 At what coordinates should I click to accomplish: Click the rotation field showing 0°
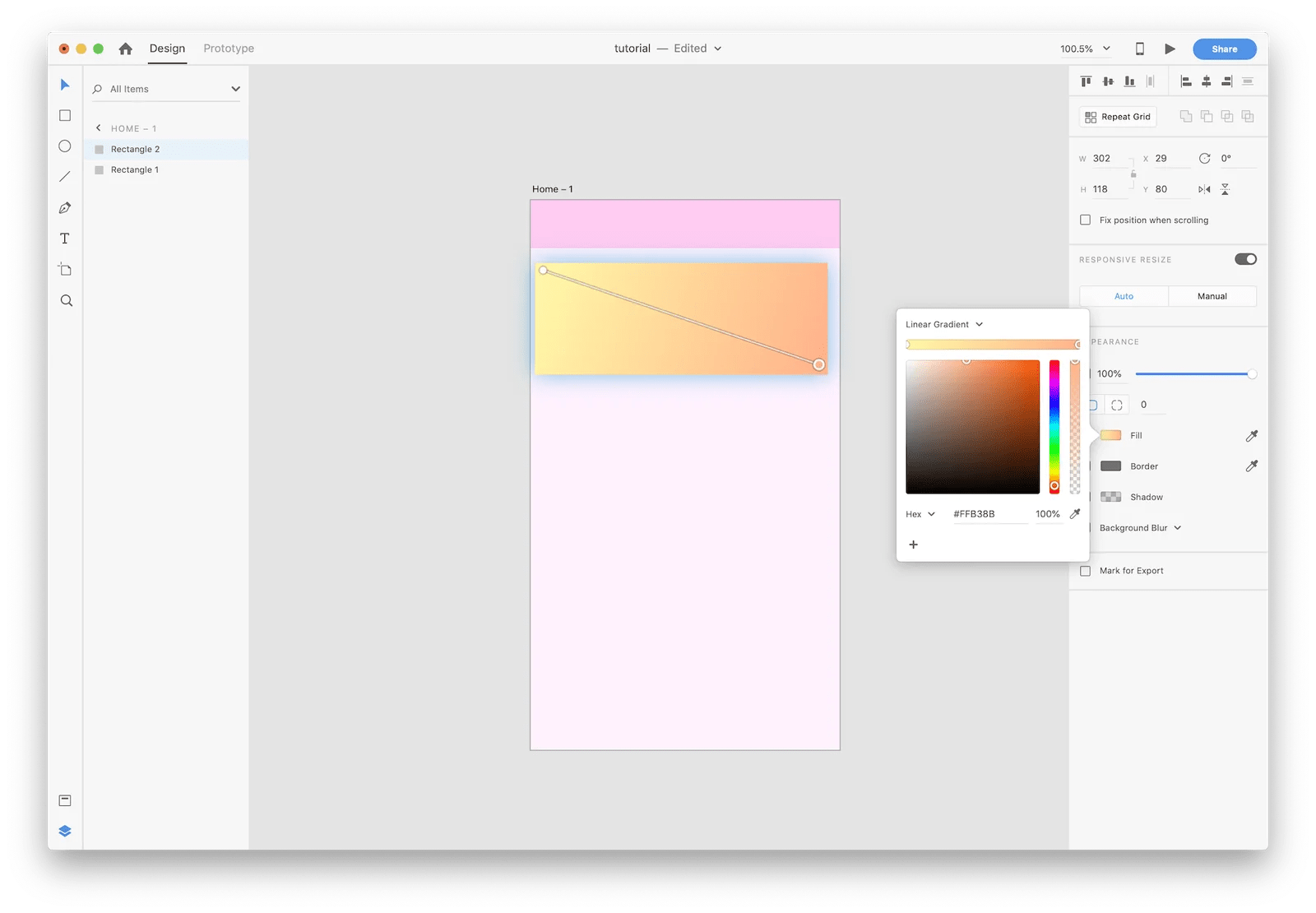point(1238,159)
